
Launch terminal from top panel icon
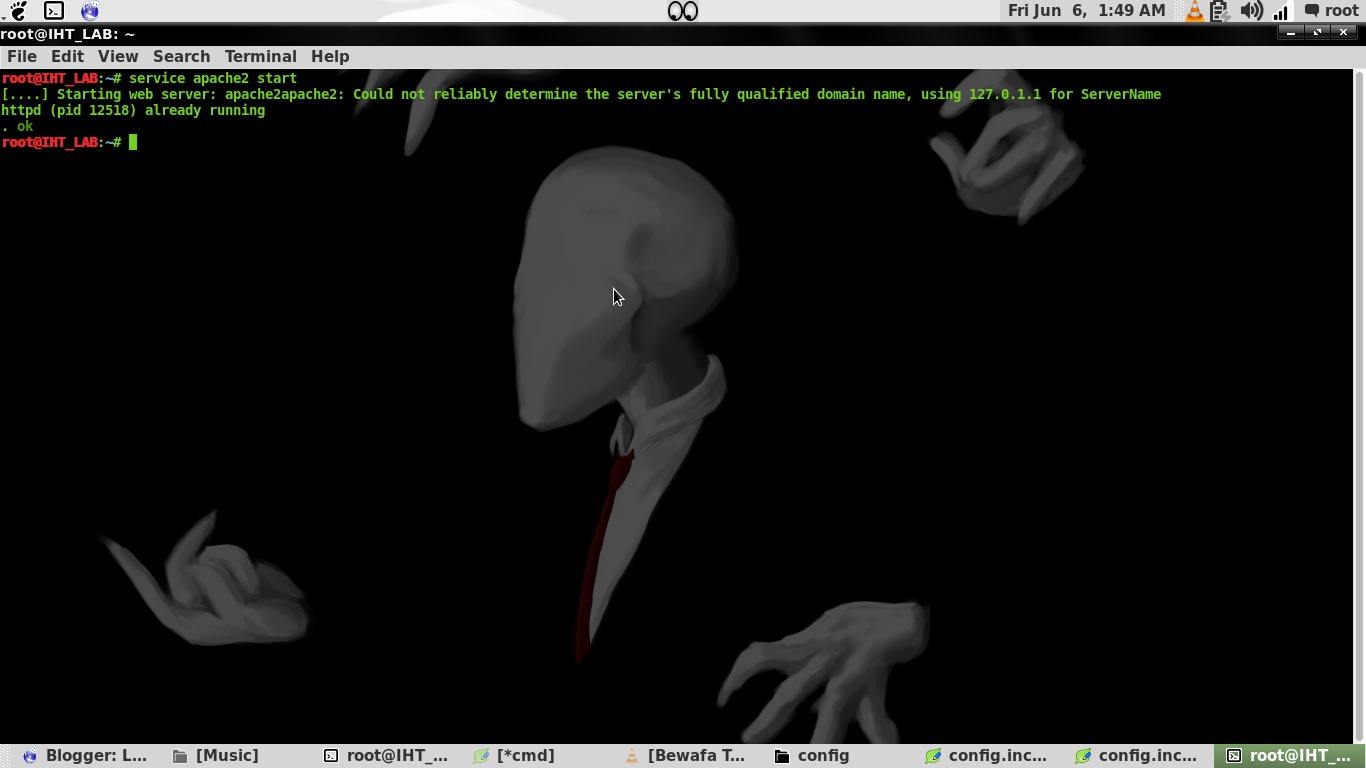[54, 11]
